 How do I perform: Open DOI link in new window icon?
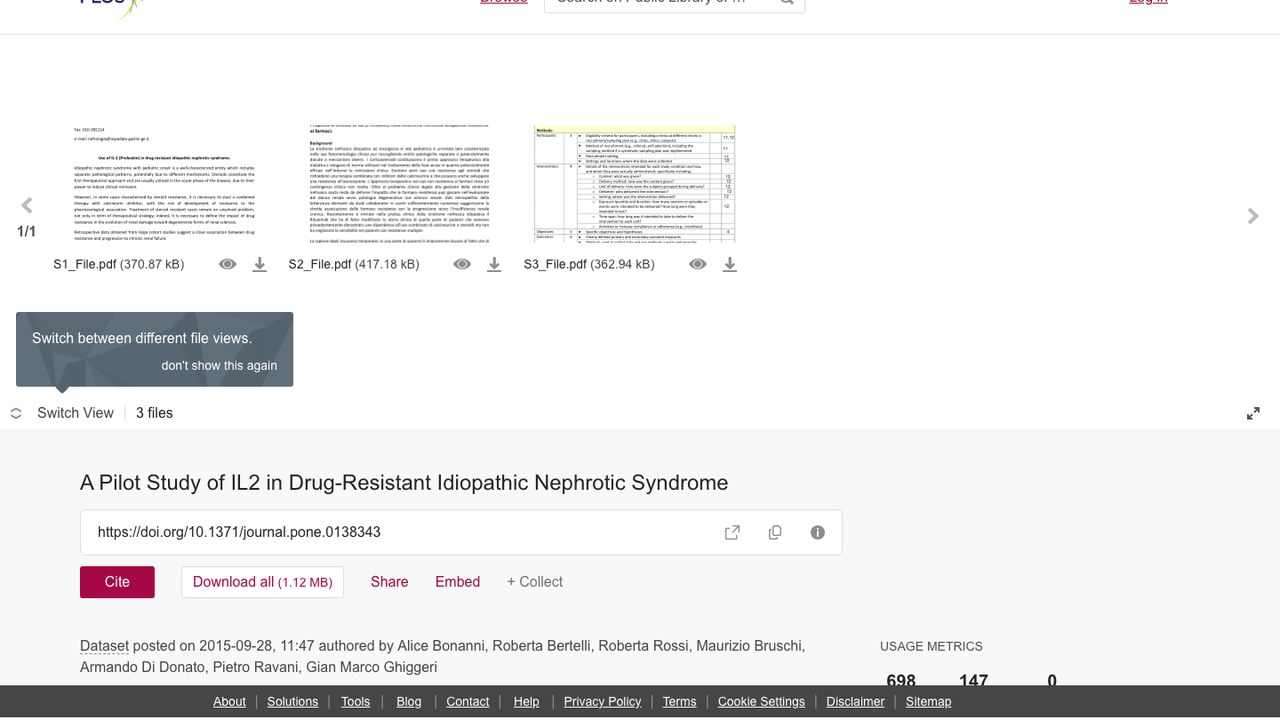pyautogui.click(x=732, y=532)
